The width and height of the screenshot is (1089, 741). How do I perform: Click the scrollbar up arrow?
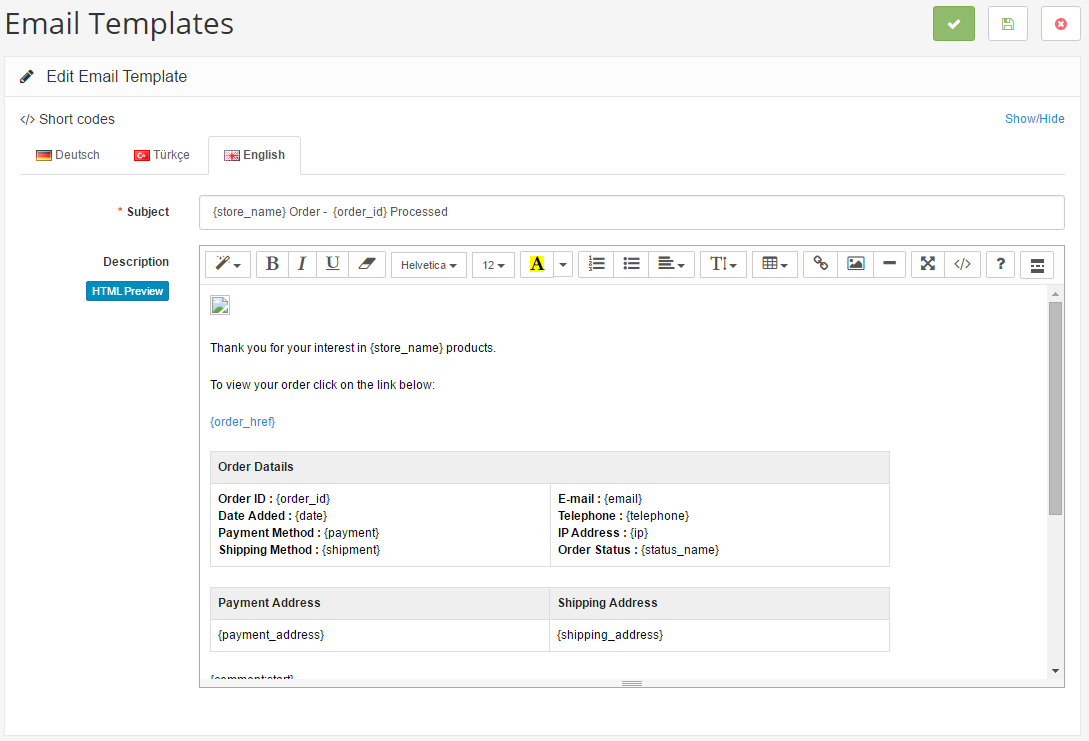(x=1055, y=294)
